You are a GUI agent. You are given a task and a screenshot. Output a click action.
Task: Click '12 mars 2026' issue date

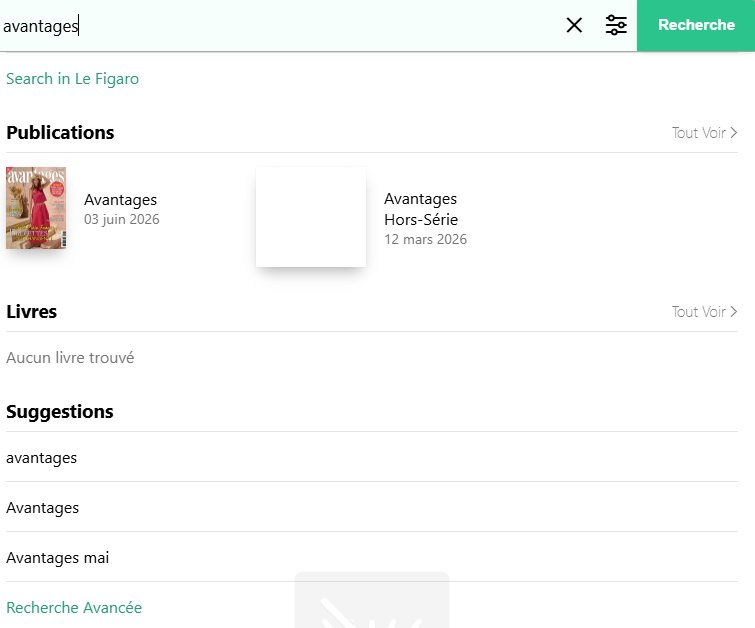[x=425, y=239]
